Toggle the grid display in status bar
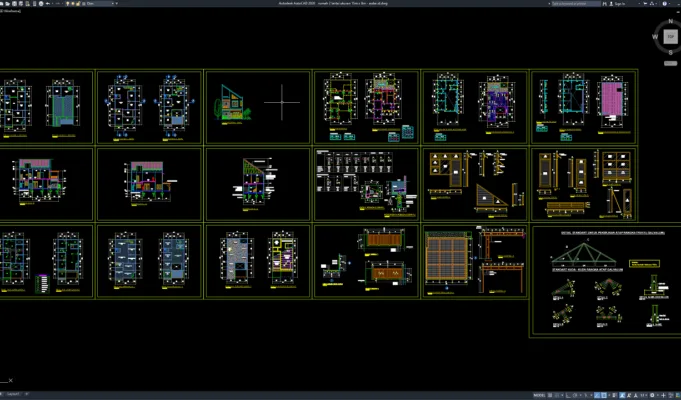This screenshot has width=681, height=400. click(x=550, y=395)
